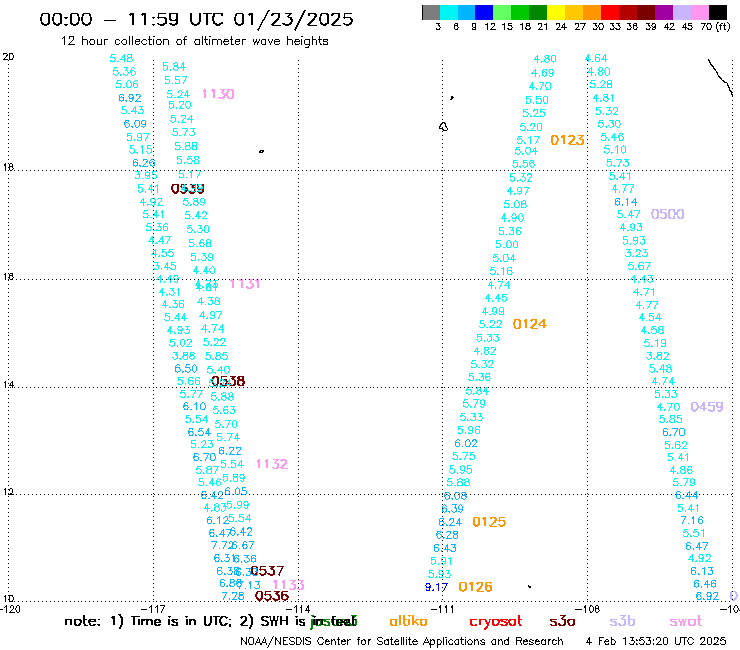Click the orange legend color swatch

[x=592, y=12]
